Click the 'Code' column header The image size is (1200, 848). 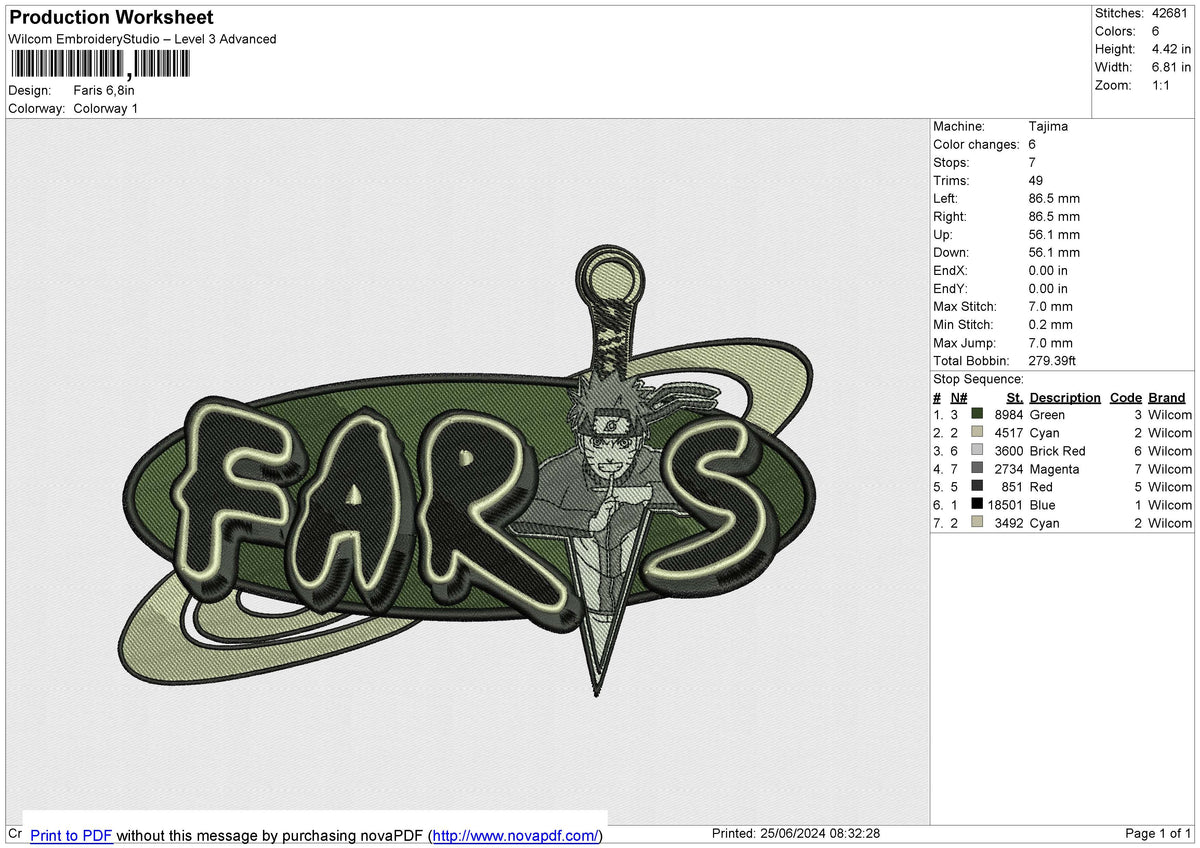pos(1126,398)
